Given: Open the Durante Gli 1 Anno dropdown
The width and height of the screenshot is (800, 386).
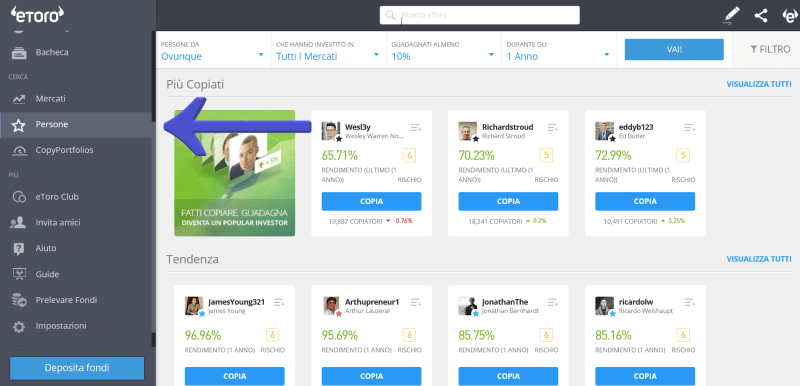Looking at the screenshot, I should pos(559,50).
